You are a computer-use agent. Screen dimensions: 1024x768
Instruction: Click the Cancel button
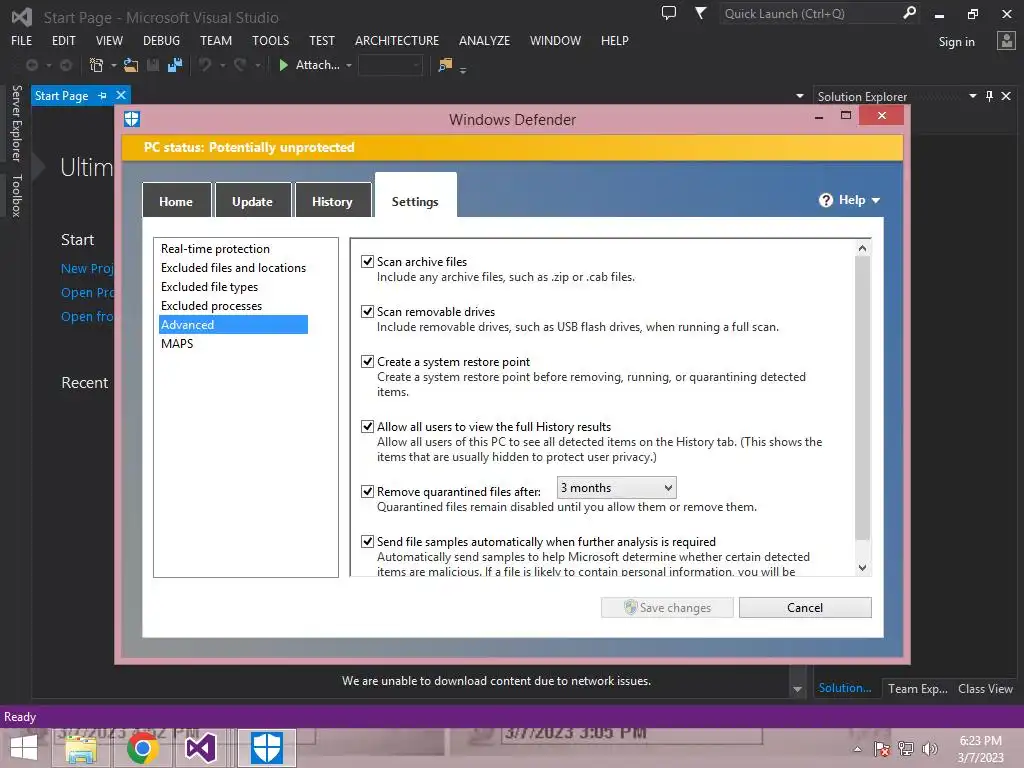[805, 608]
